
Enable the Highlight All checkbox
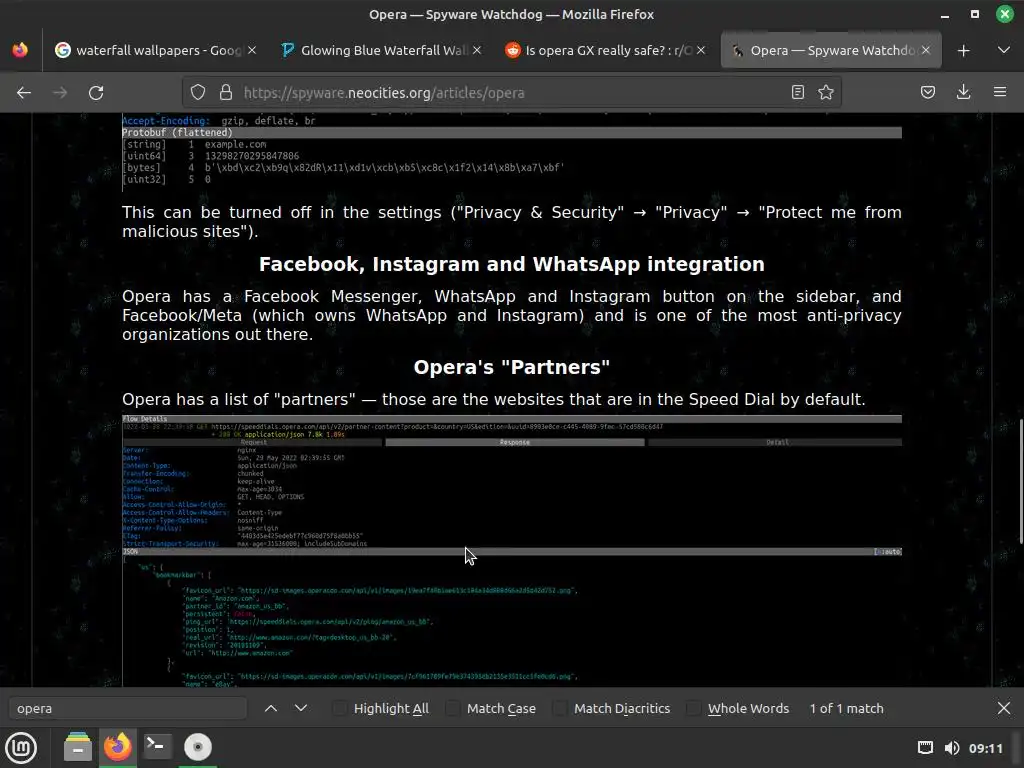point(340,709)
